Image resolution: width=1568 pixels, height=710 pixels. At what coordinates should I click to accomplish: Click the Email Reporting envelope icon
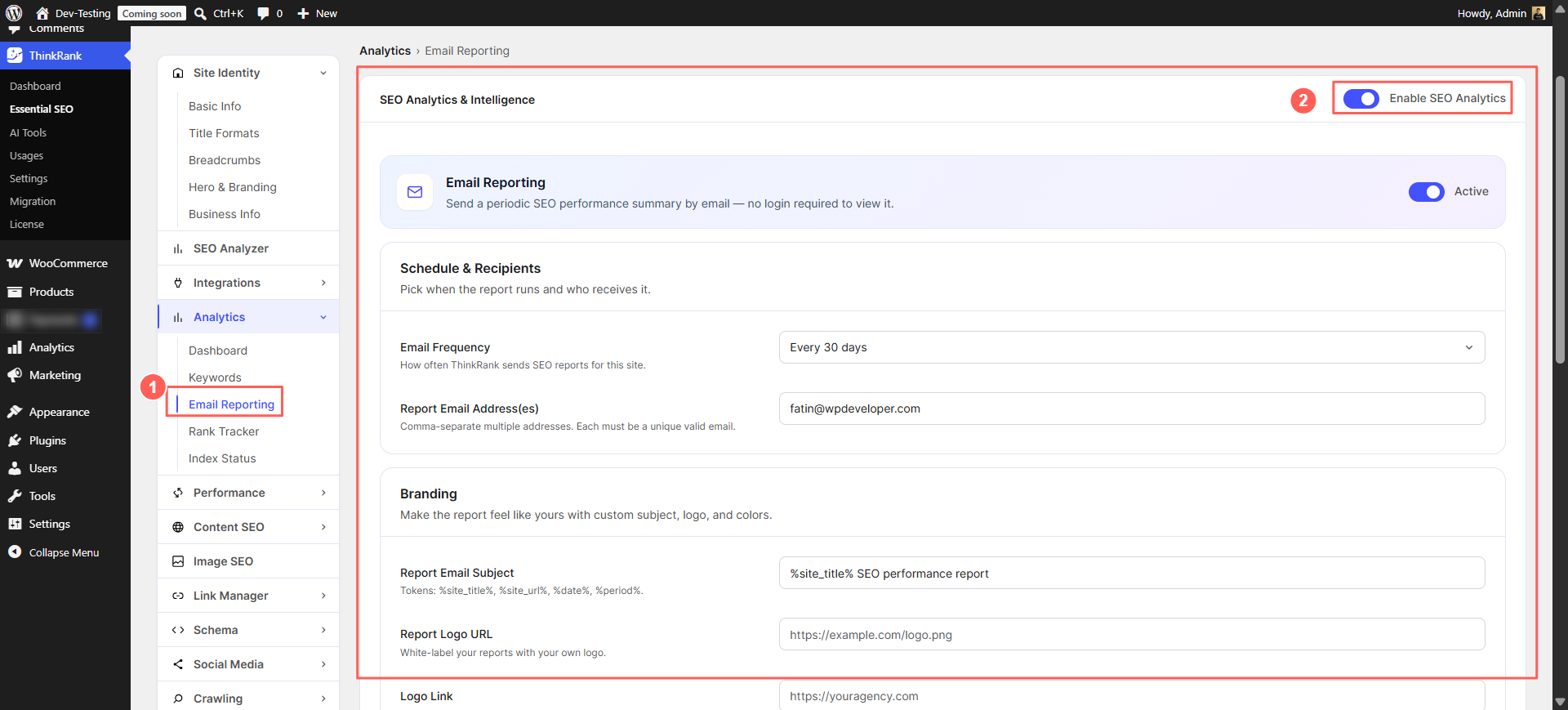[415, 192]
